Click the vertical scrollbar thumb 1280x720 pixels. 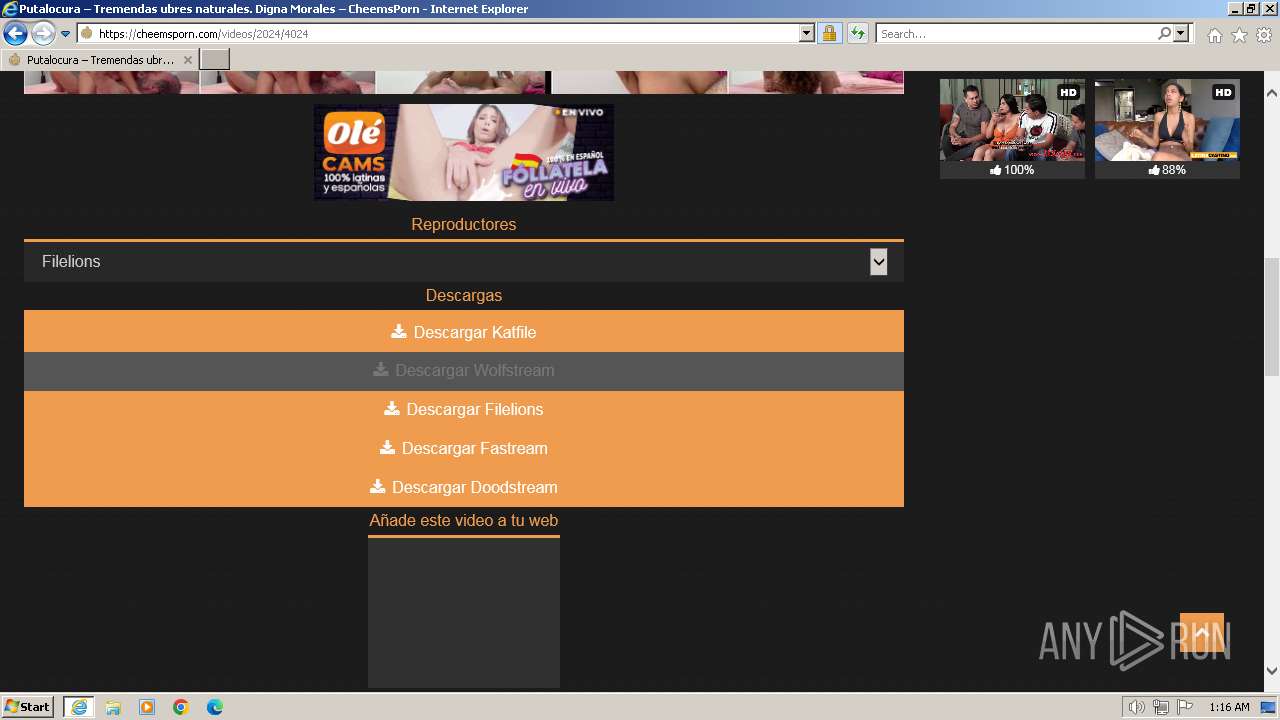pyautogui.click(x=1272, y=317)
